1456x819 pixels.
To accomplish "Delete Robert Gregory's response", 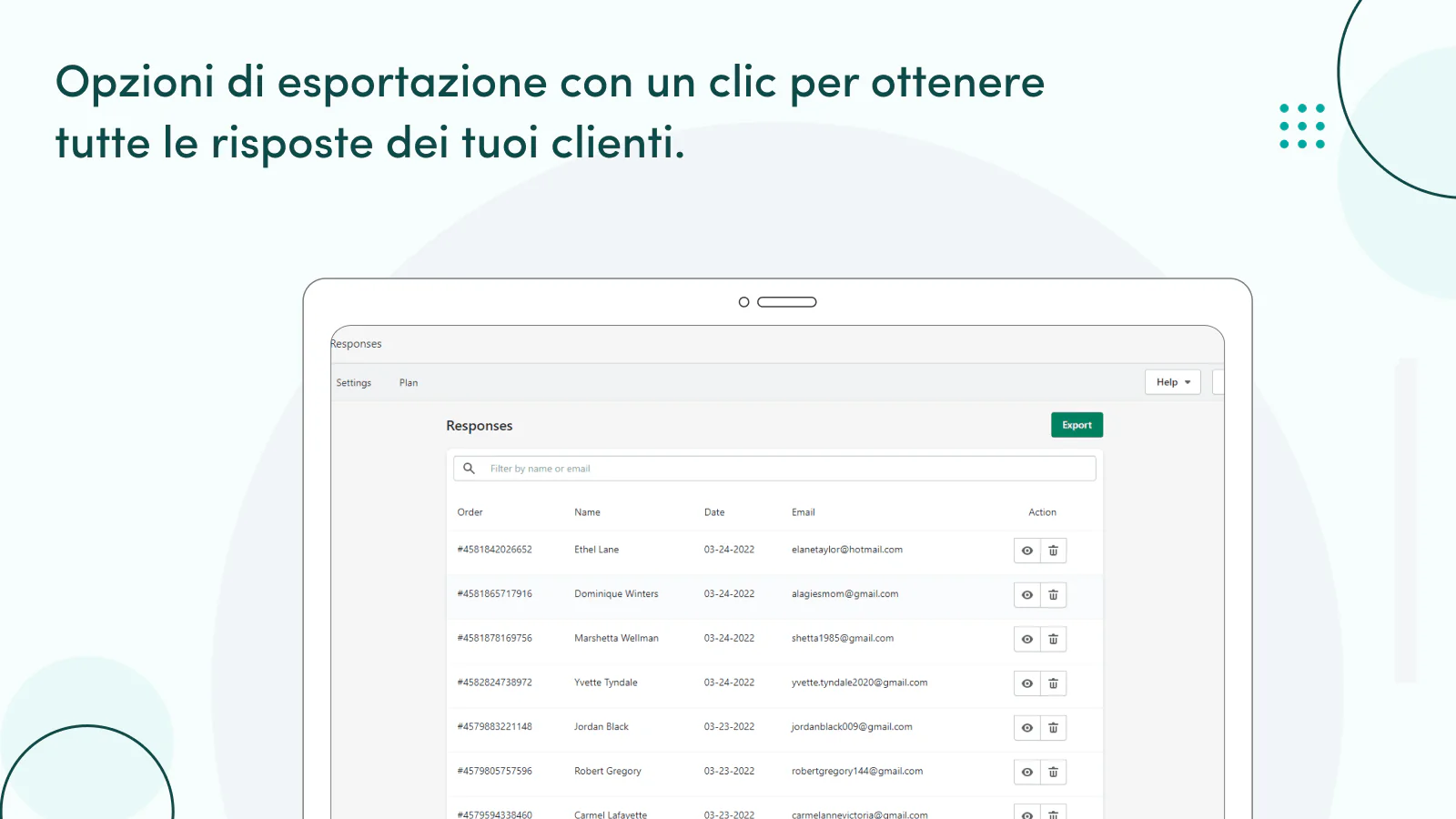I will [x=1053, y=773].
